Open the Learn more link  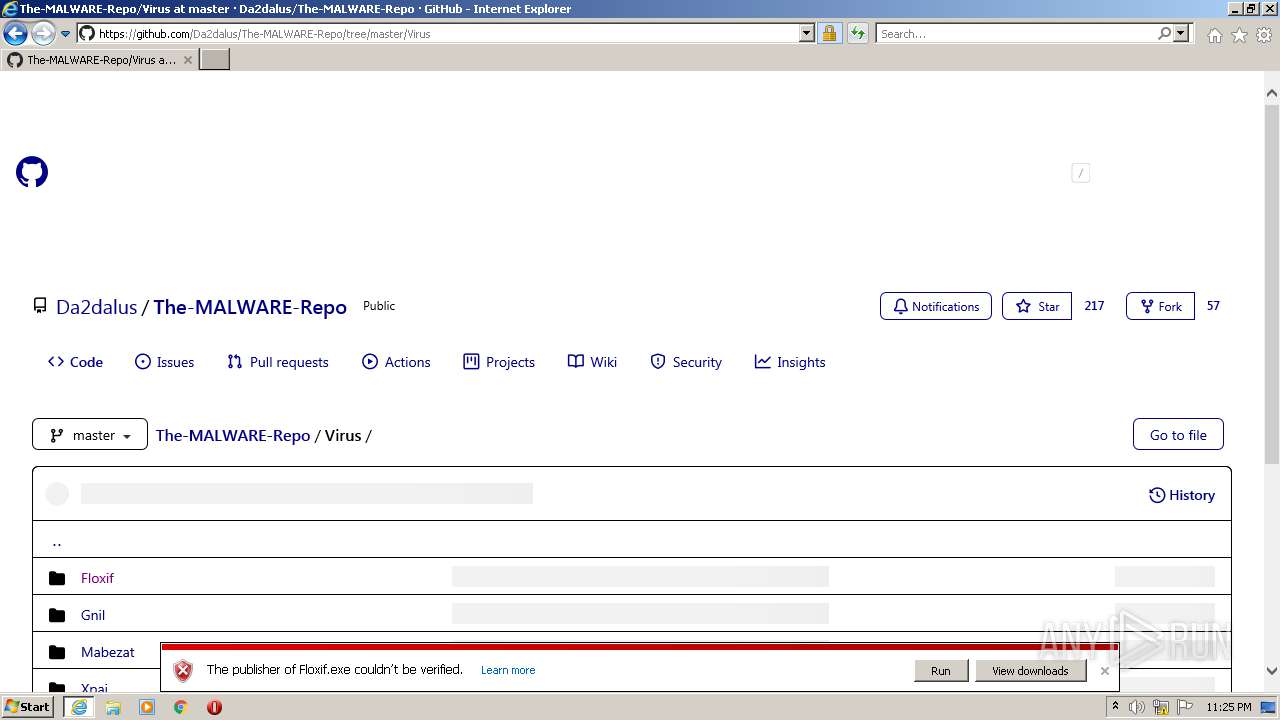point(508,670)
